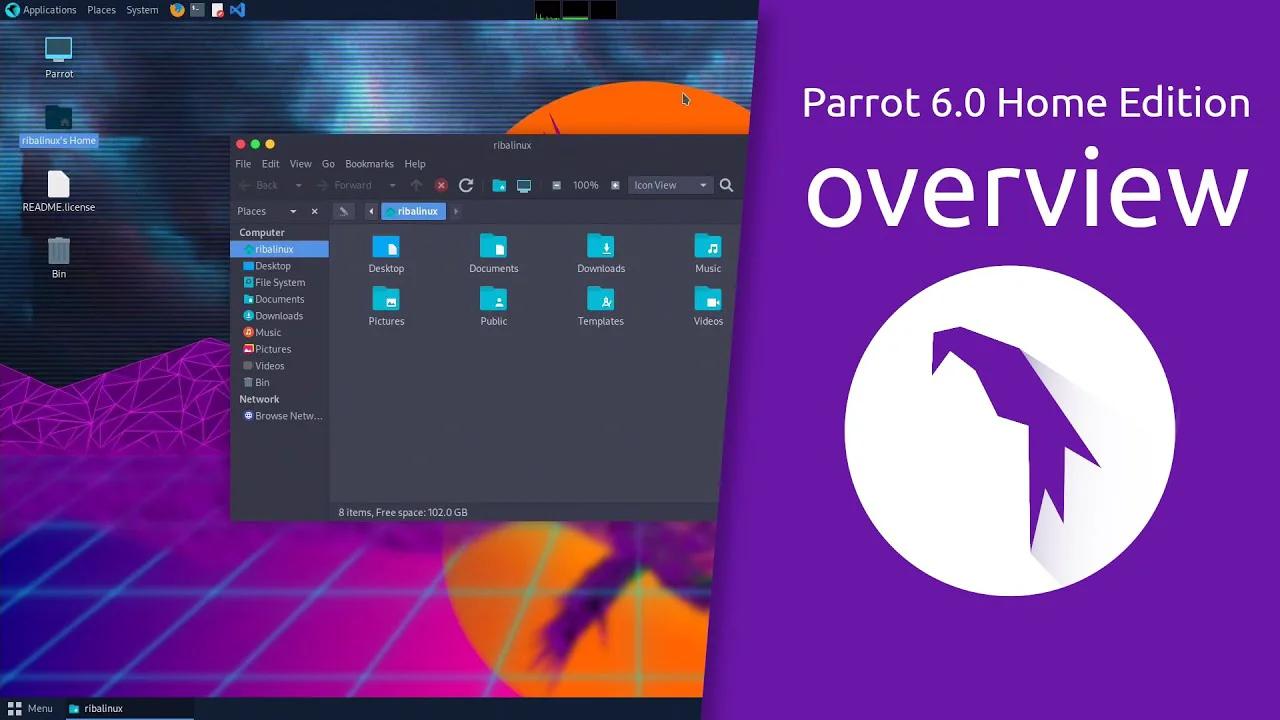Open the text editor launcher in top panel
1280x720 pixels.
click(x=217, y=10)
